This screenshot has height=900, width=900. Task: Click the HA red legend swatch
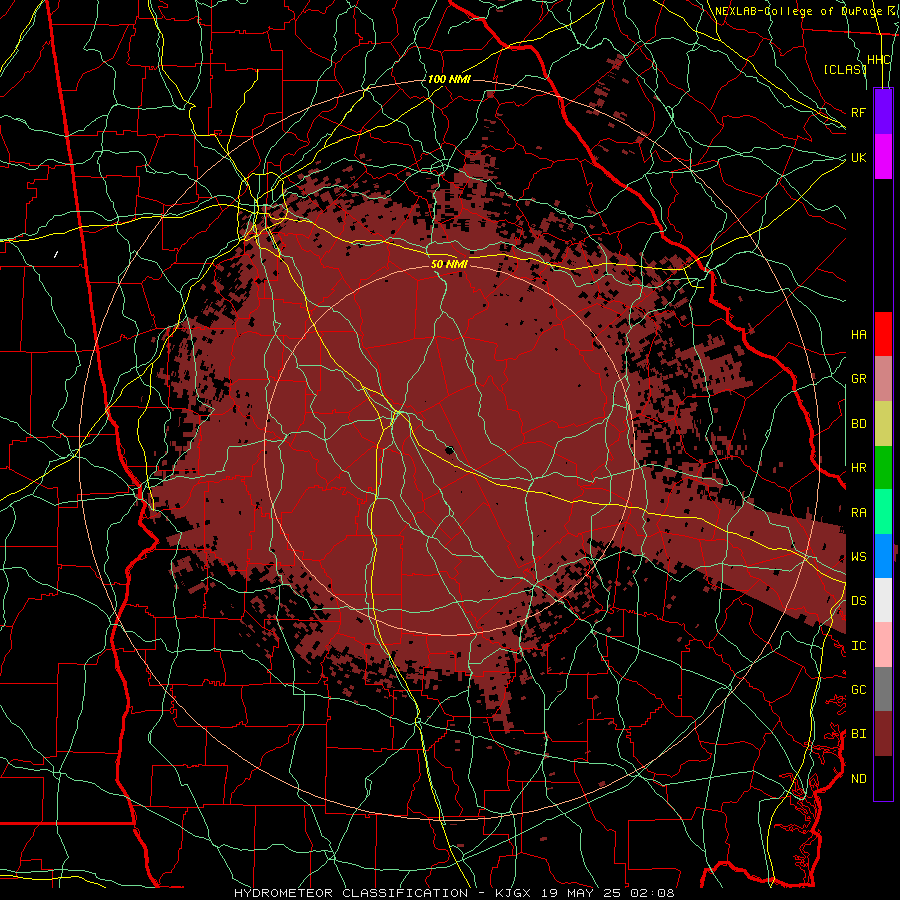pyautogui.click(x=883, y=334)
